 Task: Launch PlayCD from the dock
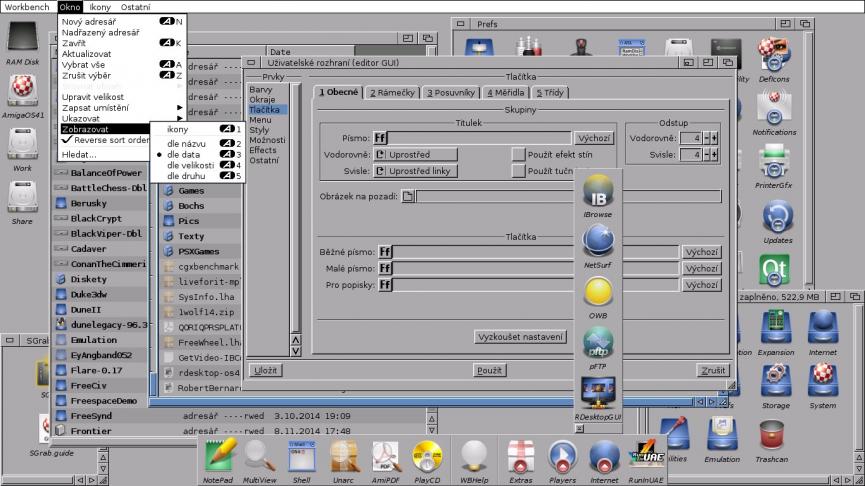coord(427,458)
